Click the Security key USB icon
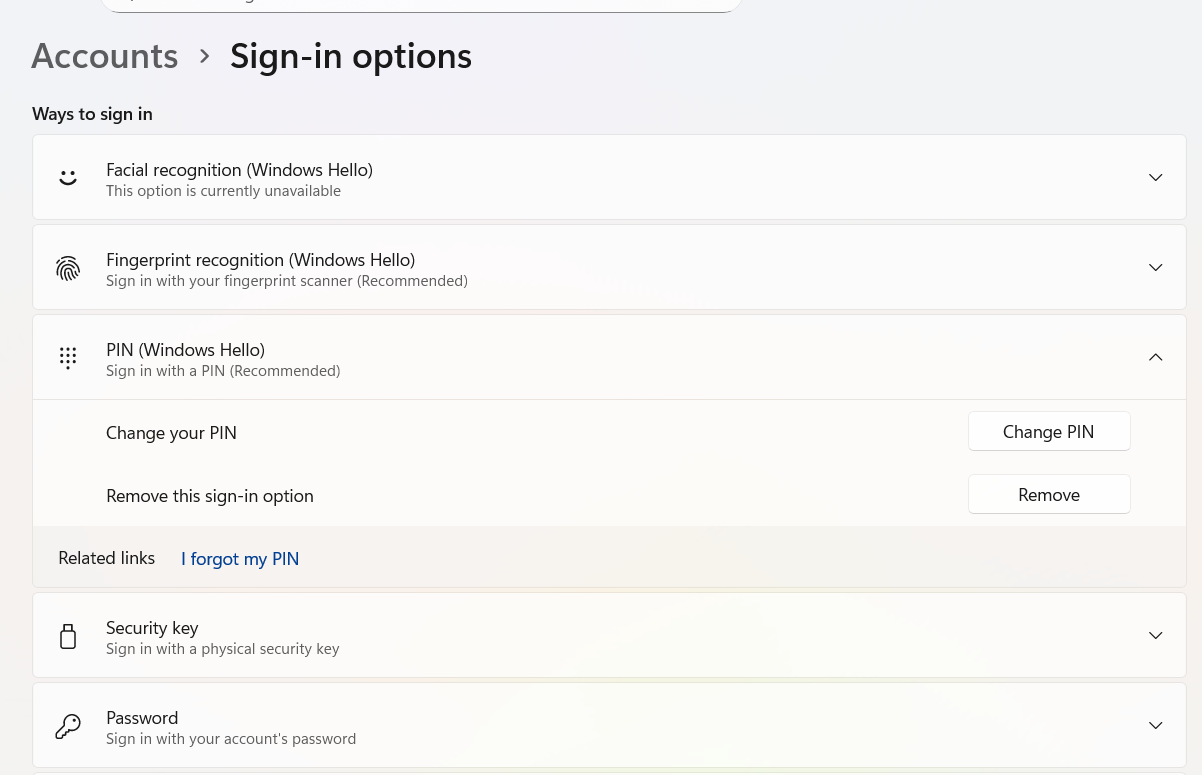Screen dimensions: 1202x775 68,636
